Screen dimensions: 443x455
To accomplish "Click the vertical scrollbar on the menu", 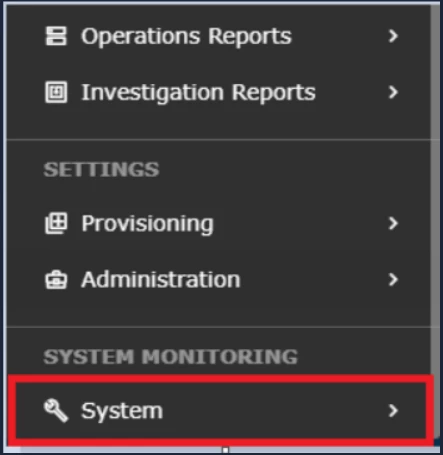I will [435, 190].
